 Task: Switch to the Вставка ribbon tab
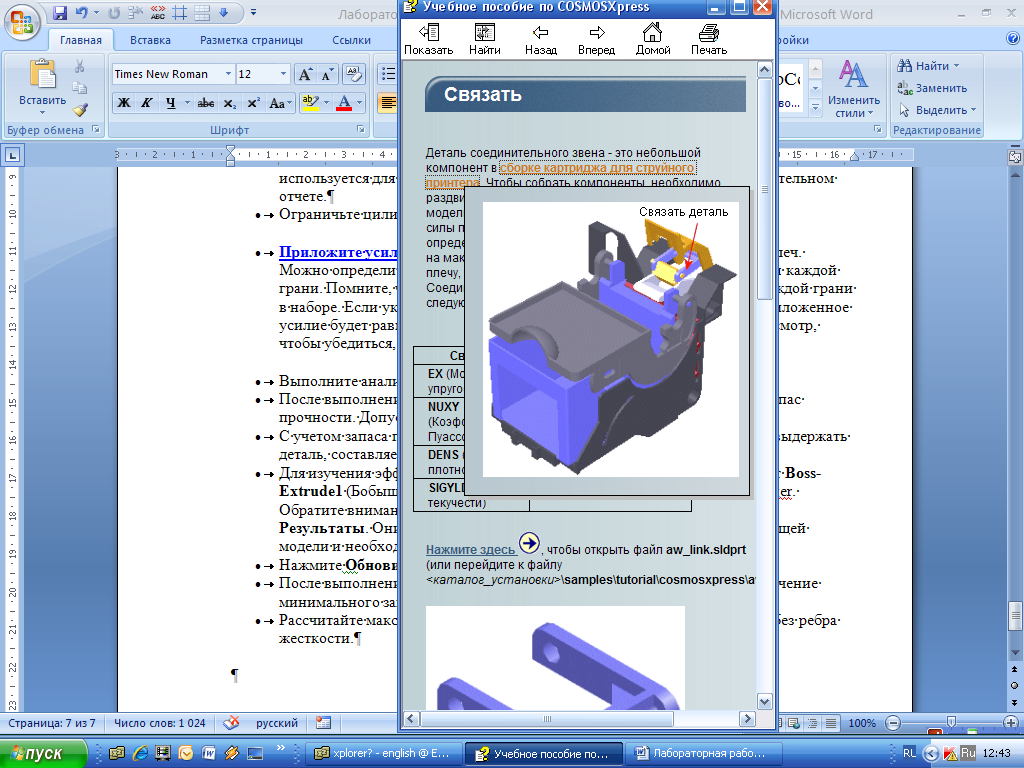150,40
